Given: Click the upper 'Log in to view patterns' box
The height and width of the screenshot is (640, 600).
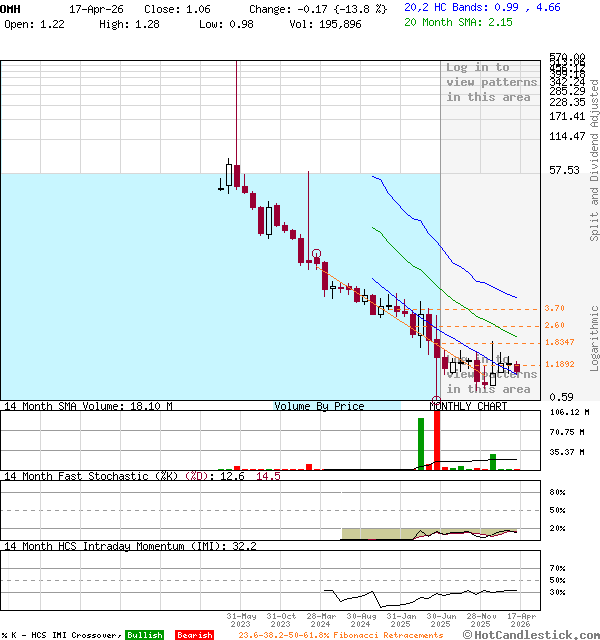Looking at the screenshot, I should point(491,82).
